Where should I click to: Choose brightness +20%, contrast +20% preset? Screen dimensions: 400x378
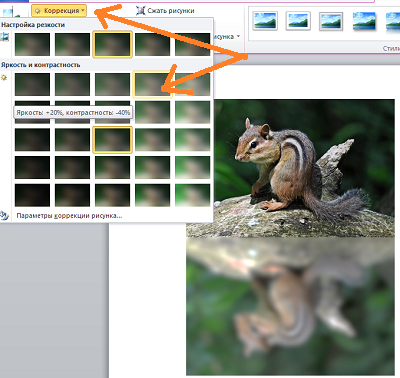pyautogui.click(x=152, y=167)
